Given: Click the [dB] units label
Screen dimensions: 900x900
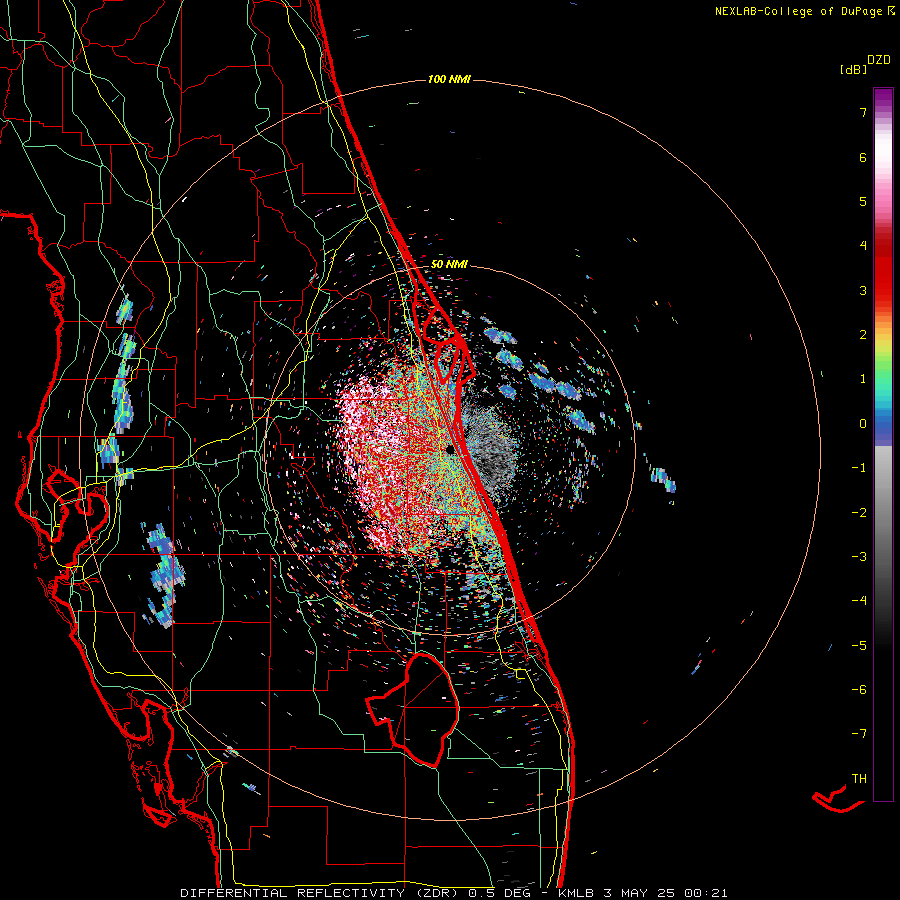Looking at the screenshot, I should tap(853, 70).
